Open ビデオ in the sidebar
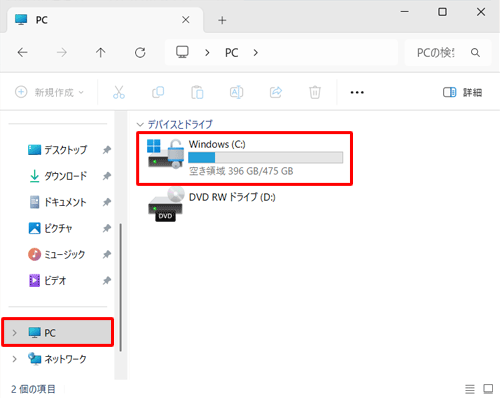 tap(48, 280)
